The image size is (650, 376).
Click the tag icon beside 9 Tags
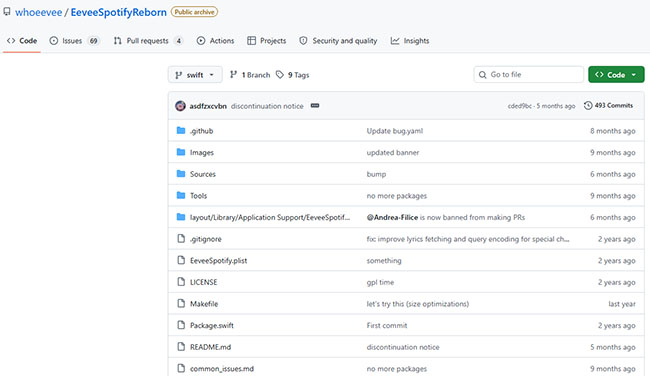point(280,75)
